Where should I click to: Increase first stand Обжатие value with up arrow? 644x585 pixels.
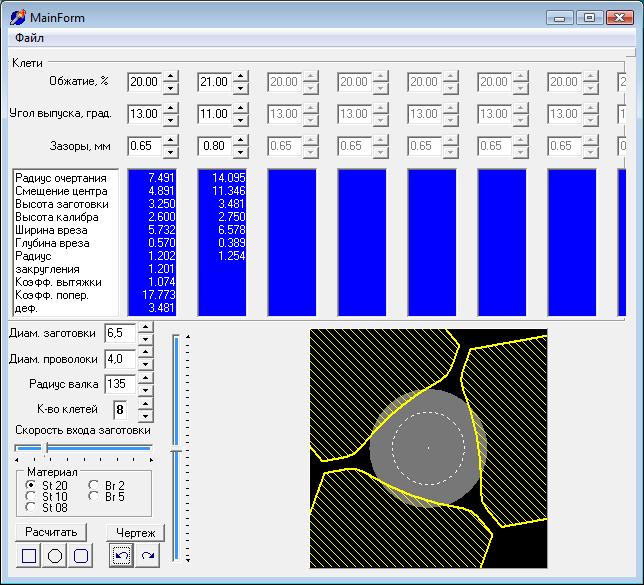click(170, 76)
